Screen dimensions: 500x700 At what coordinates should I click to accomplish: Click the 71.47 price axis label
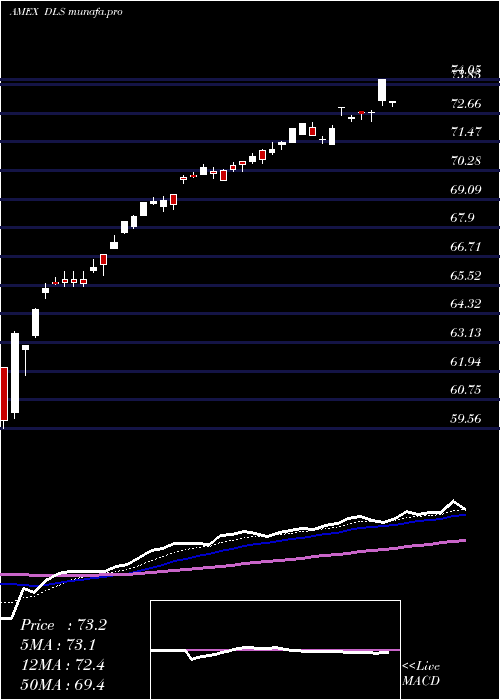[466, 132]
